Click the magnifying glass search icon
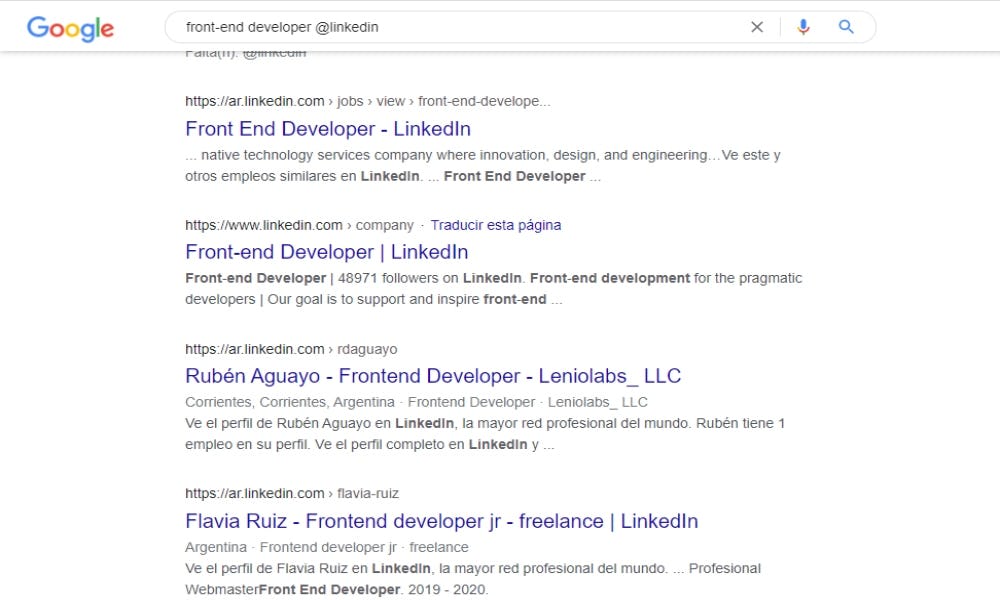 point(846,27)
